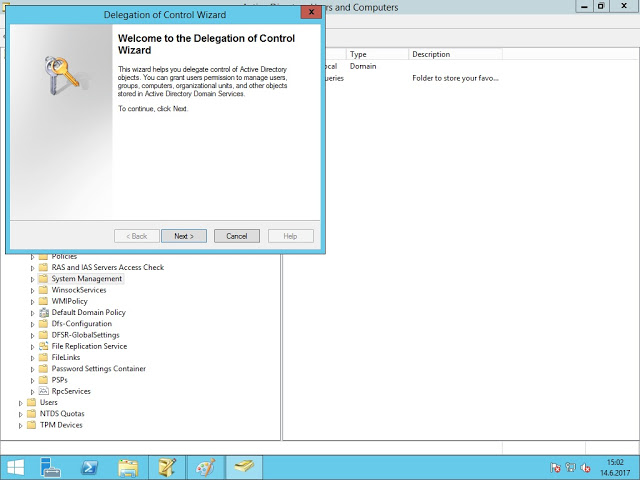640x480 pixels.
Task: Open File Explorer from the taskbar
Action: tap(127, 467)
